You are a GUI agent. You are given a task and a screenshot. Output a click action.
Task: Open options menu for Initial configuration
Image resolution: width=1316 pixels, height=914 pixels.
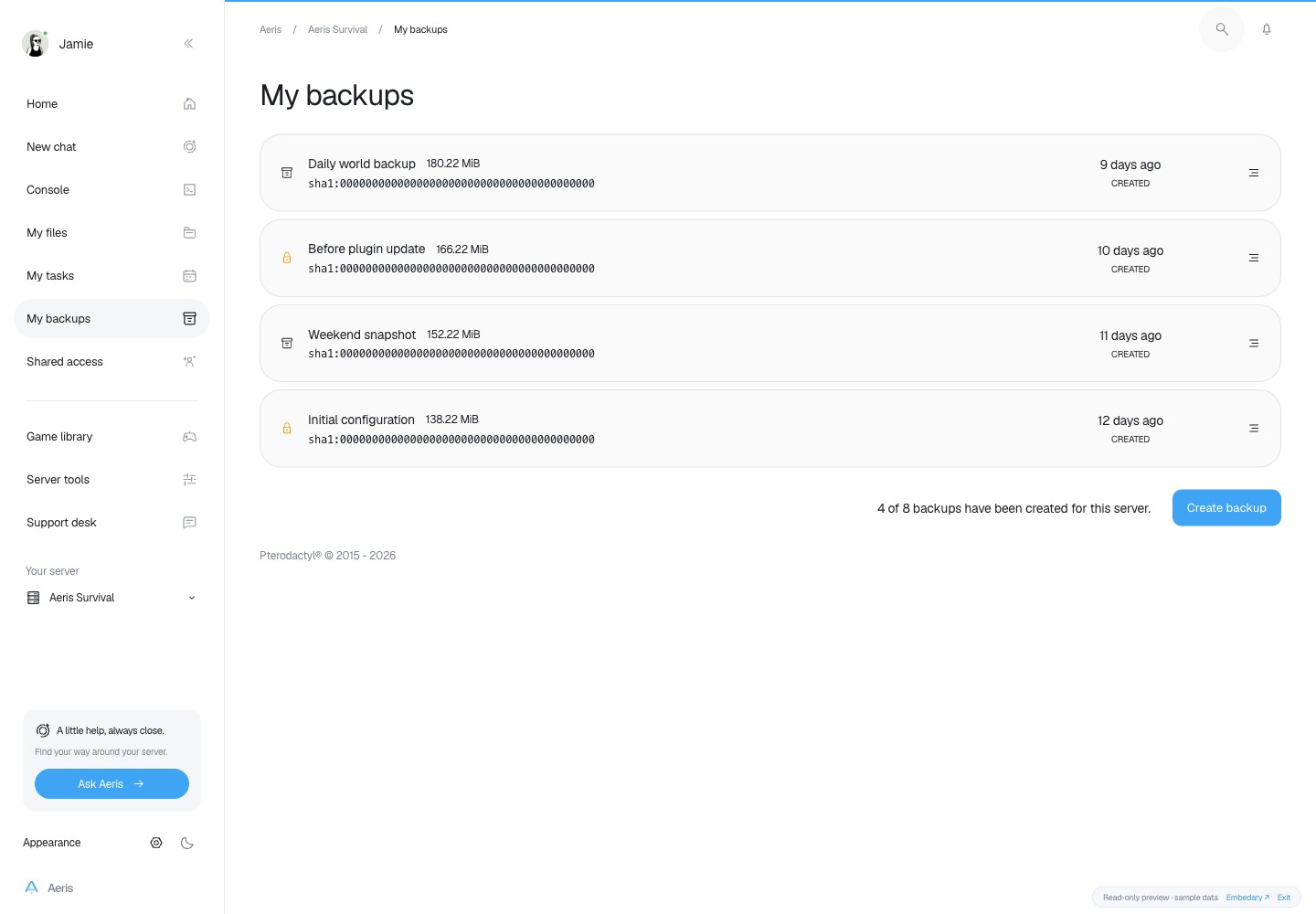1254,429
